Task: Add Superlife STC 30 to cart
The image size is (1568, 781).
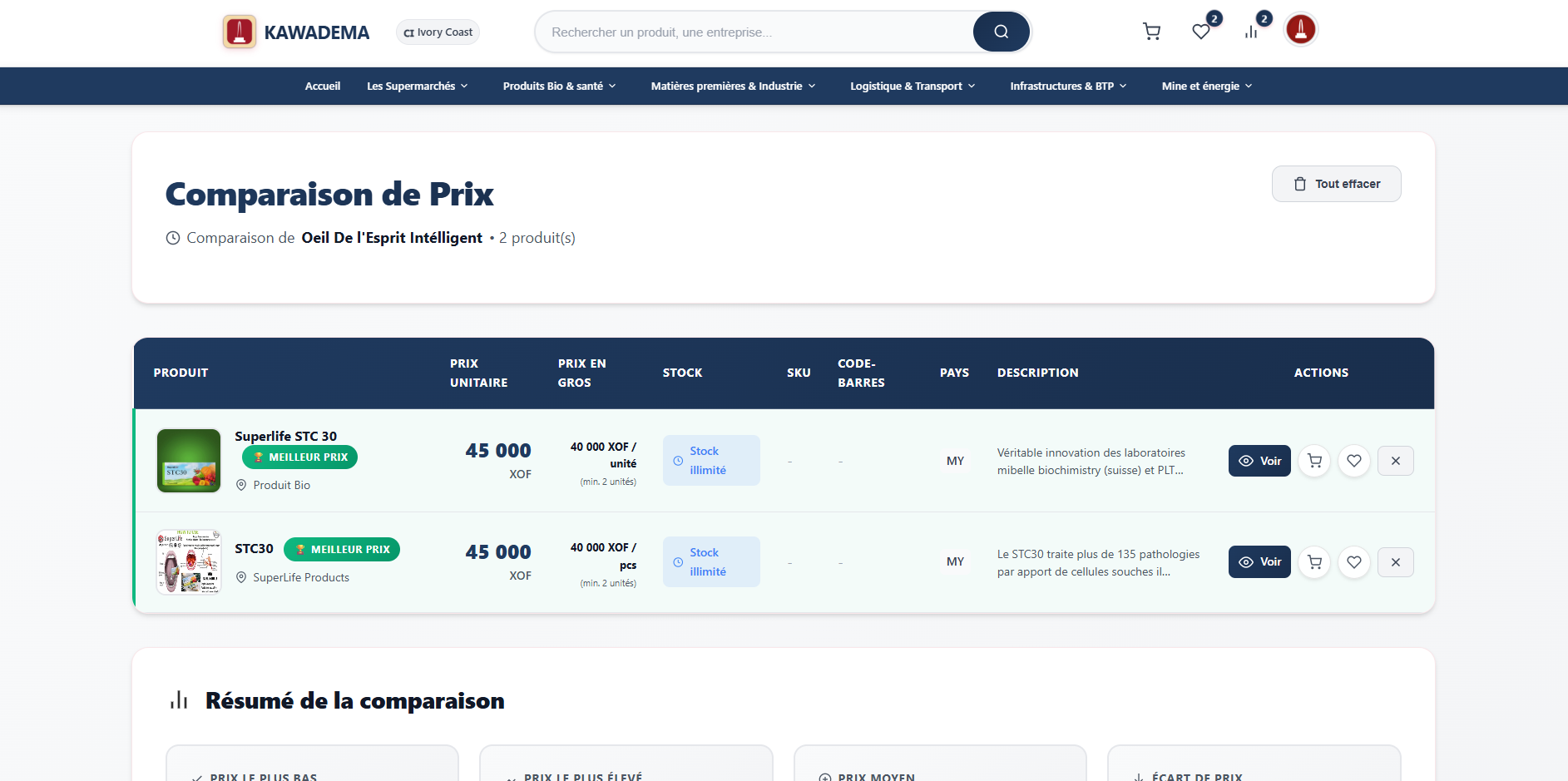Action: tap(1313, 460)
